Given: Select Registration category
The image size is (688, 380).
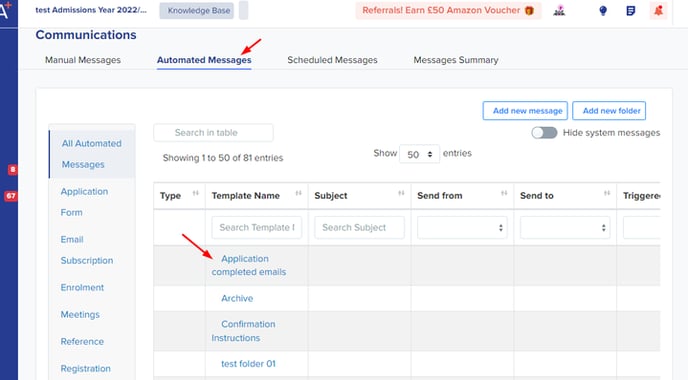Looking at the screenshot, I should (86, 369).
